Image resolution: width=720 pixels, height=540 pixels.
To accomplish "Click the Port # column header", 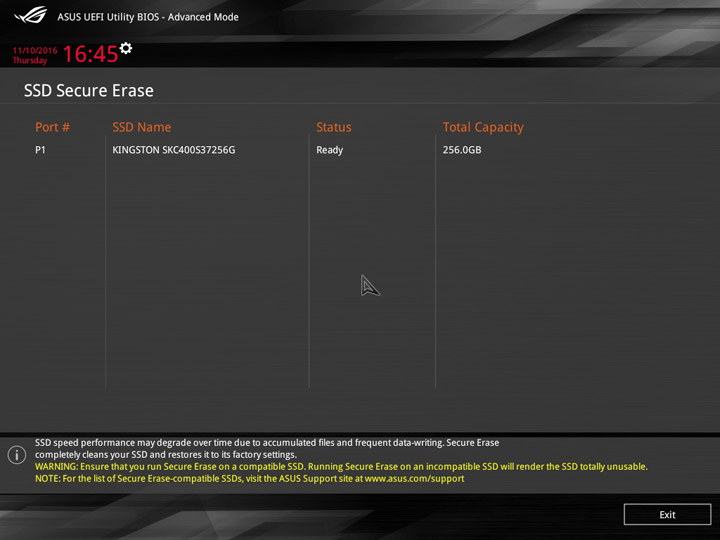I will (52, 127).
